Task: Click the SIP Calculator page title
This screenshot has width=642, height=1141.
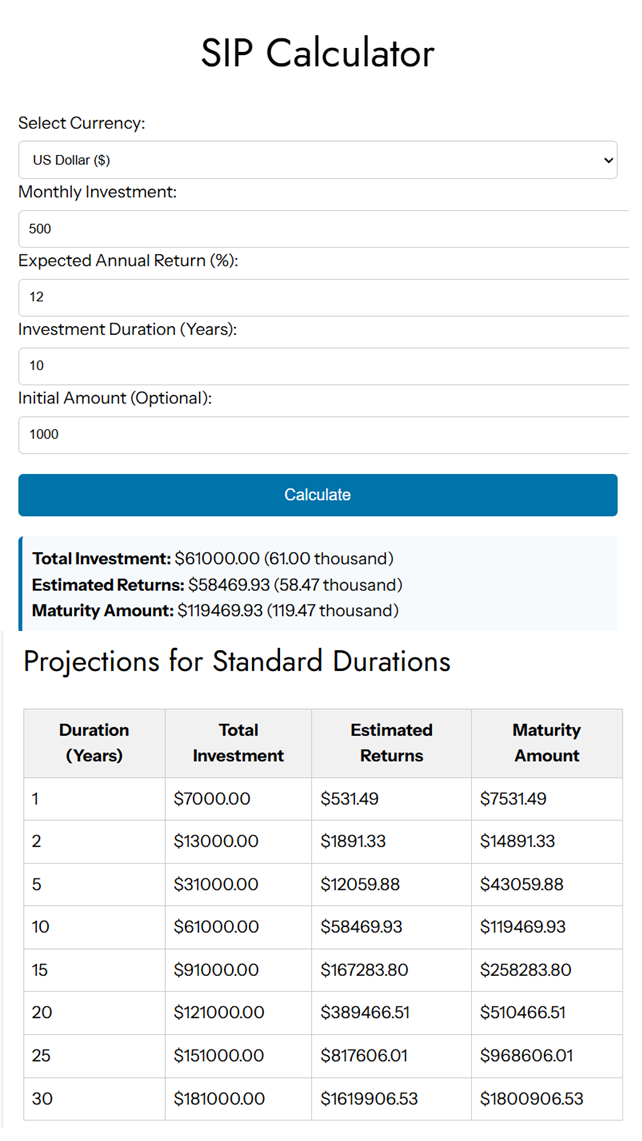Action: coord(318,53)
